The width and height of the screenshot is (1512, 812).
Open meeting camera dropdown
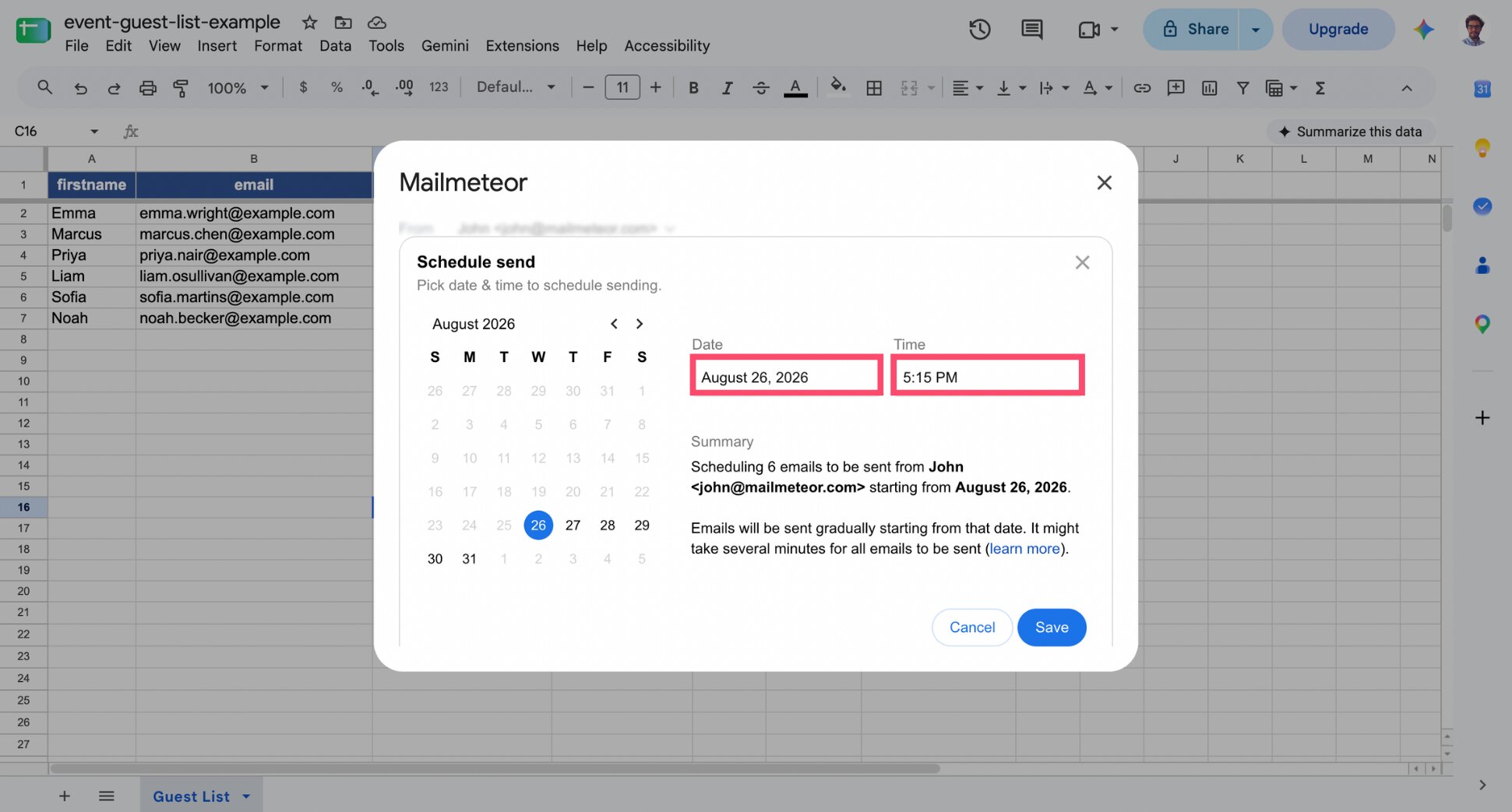click(x=1115, y=30)
